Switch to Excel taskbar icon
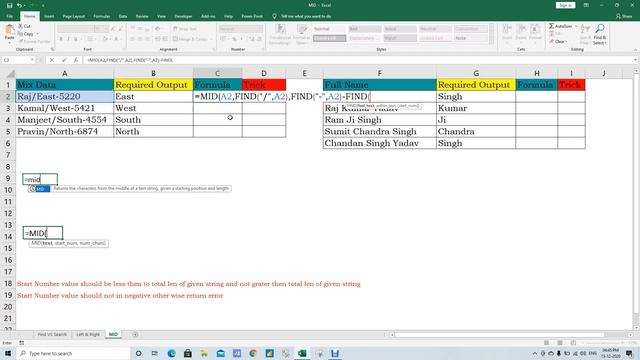Image resolution: width=640 pixels, height=360 pixels. pos(302,353)
